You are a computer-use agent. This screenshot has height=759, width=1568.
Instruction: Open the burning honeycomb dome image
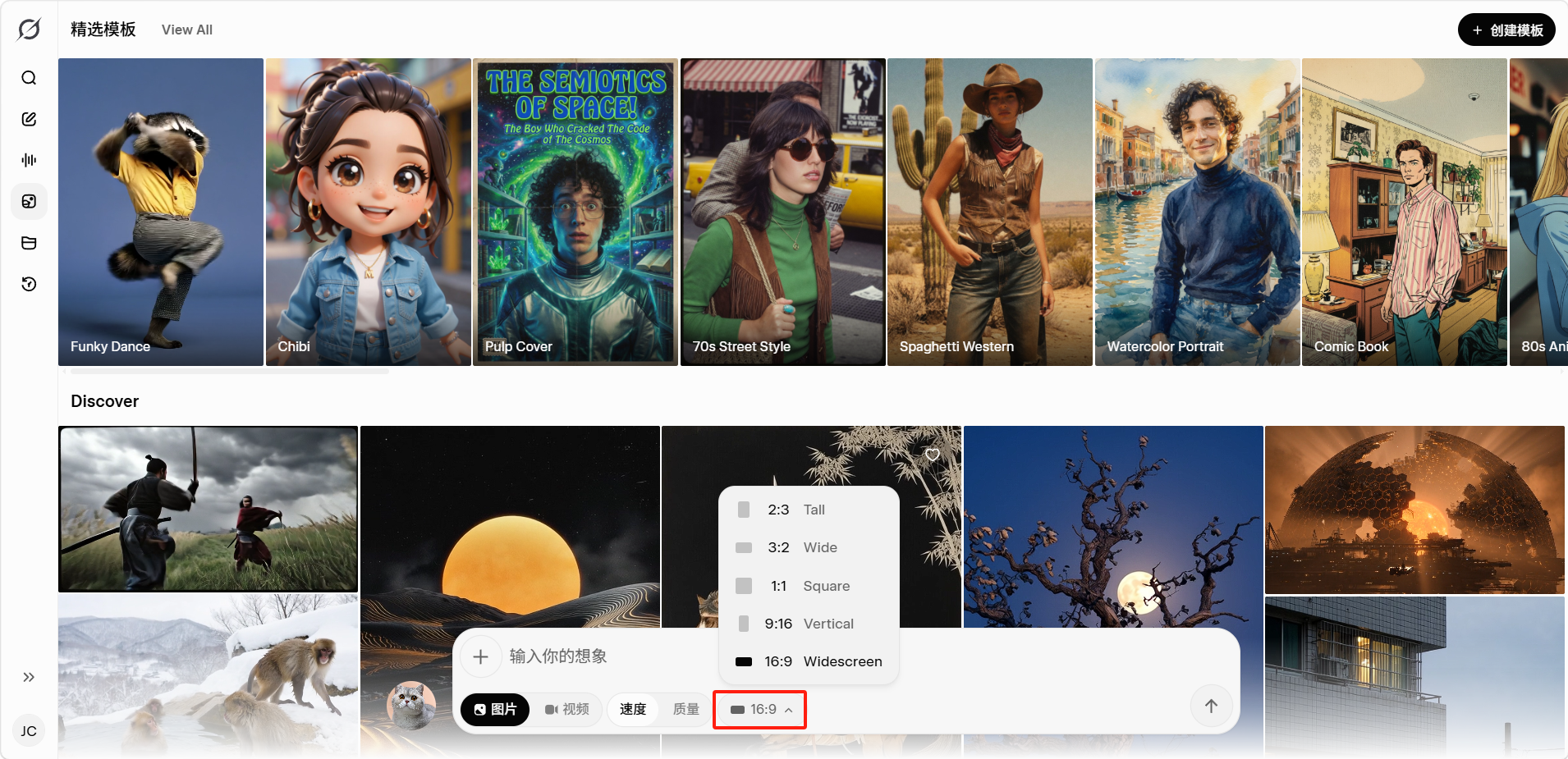click(1415, 510)
